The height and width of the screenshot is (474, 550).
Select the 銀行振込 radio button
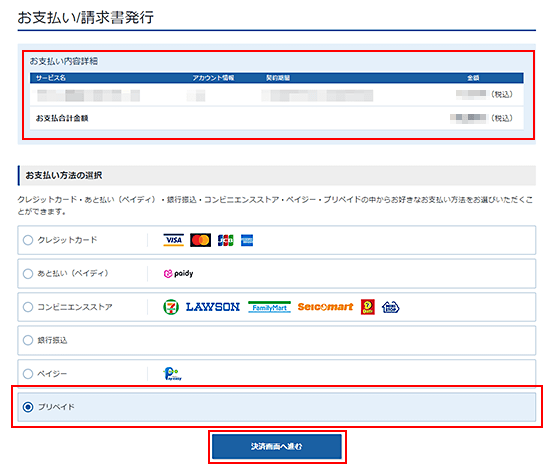(x=28, y=340)
